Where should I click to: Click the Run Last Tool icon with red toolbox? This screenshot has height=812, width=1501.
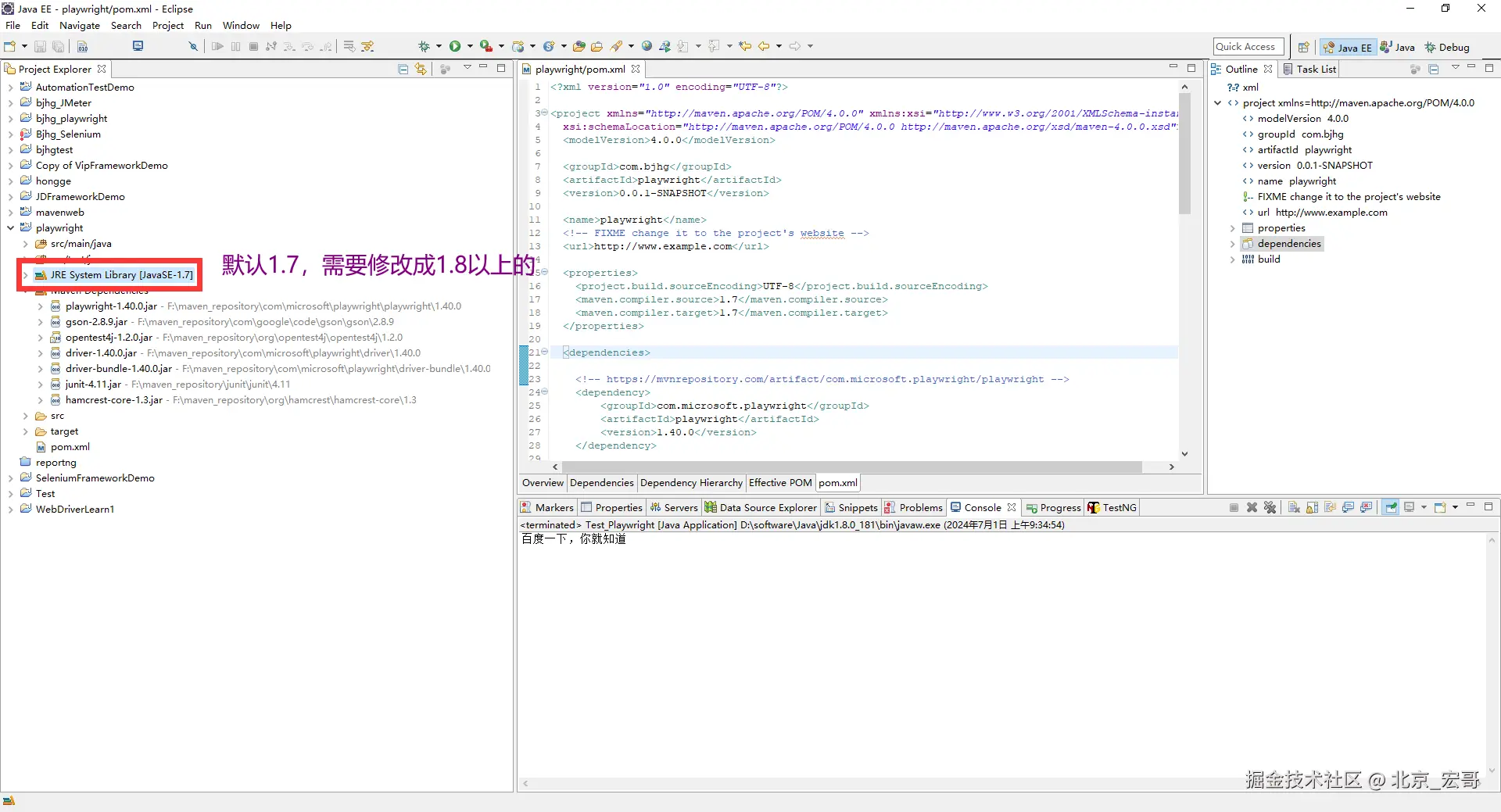(485, 47)
